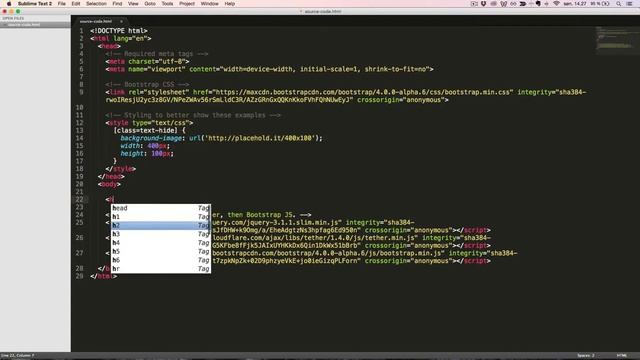The height and width of the screenshot is (360, 640).
Task: Click the shield menu bar icon
Action: click(483, 4)
